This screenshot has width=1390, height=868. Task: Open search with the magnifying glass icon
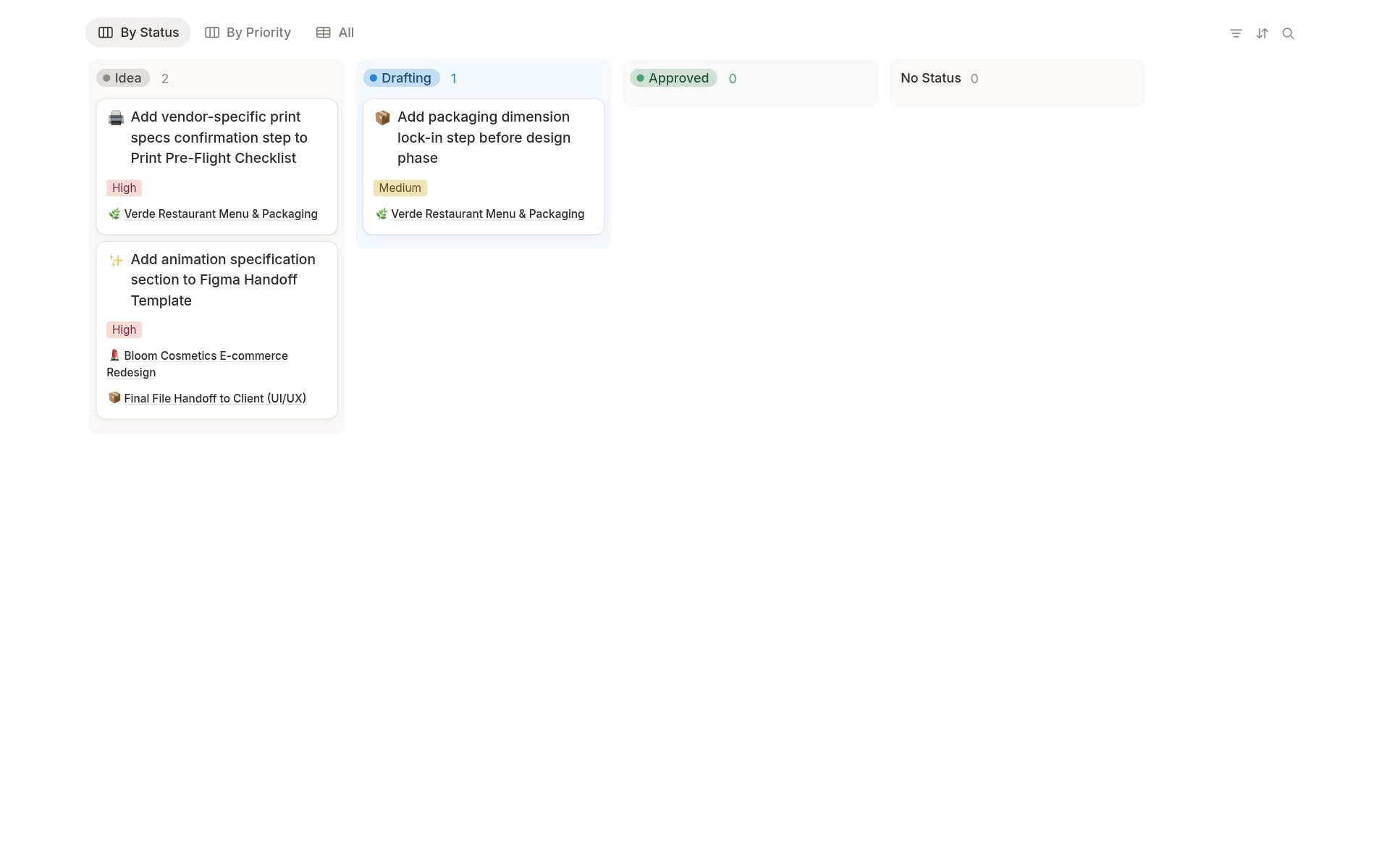point(1289,33)
